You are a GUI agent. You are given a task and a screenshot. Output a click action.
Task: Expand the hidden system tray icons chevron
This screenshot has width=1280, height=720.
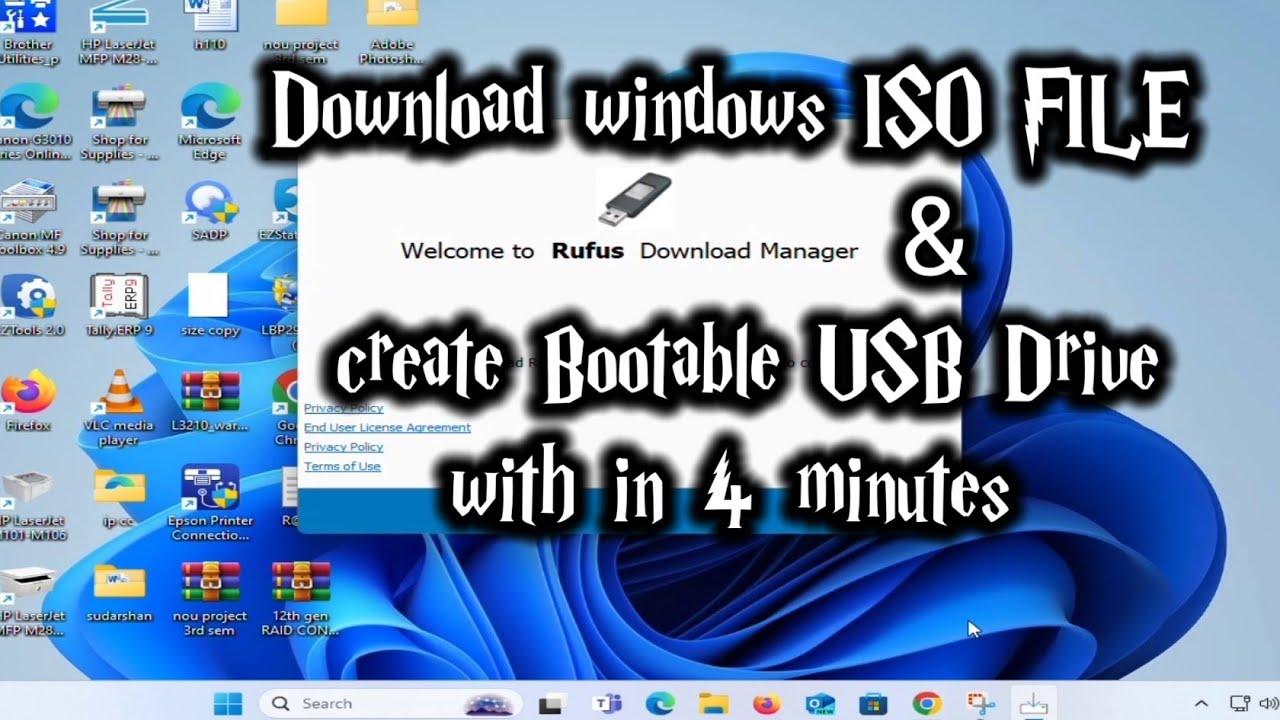[x=1201, y=704]
